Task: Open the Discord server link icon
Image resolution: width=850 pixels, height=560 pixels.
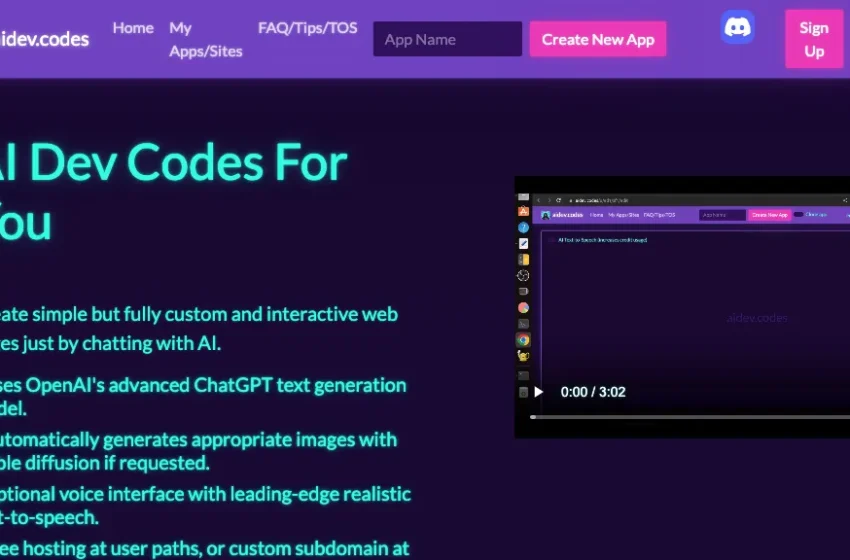Action: [x=737, y=27]
